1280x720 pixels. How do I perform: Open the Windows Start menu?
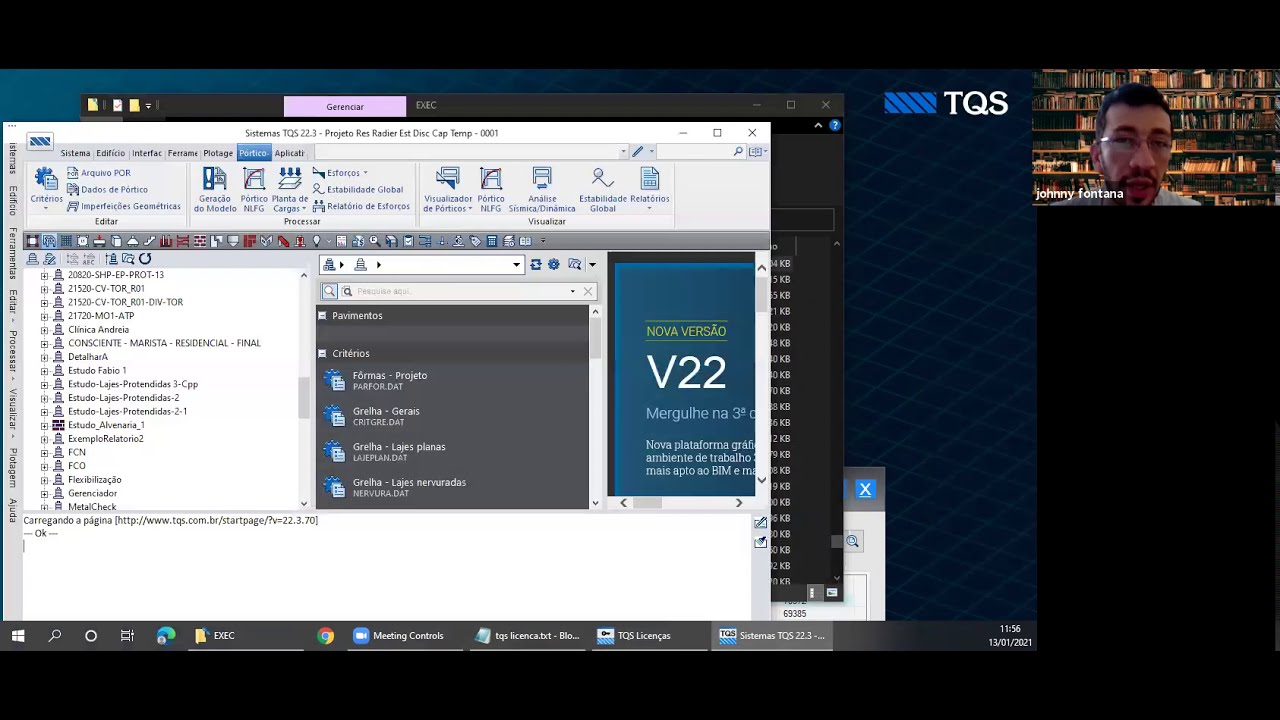(18, 635)
